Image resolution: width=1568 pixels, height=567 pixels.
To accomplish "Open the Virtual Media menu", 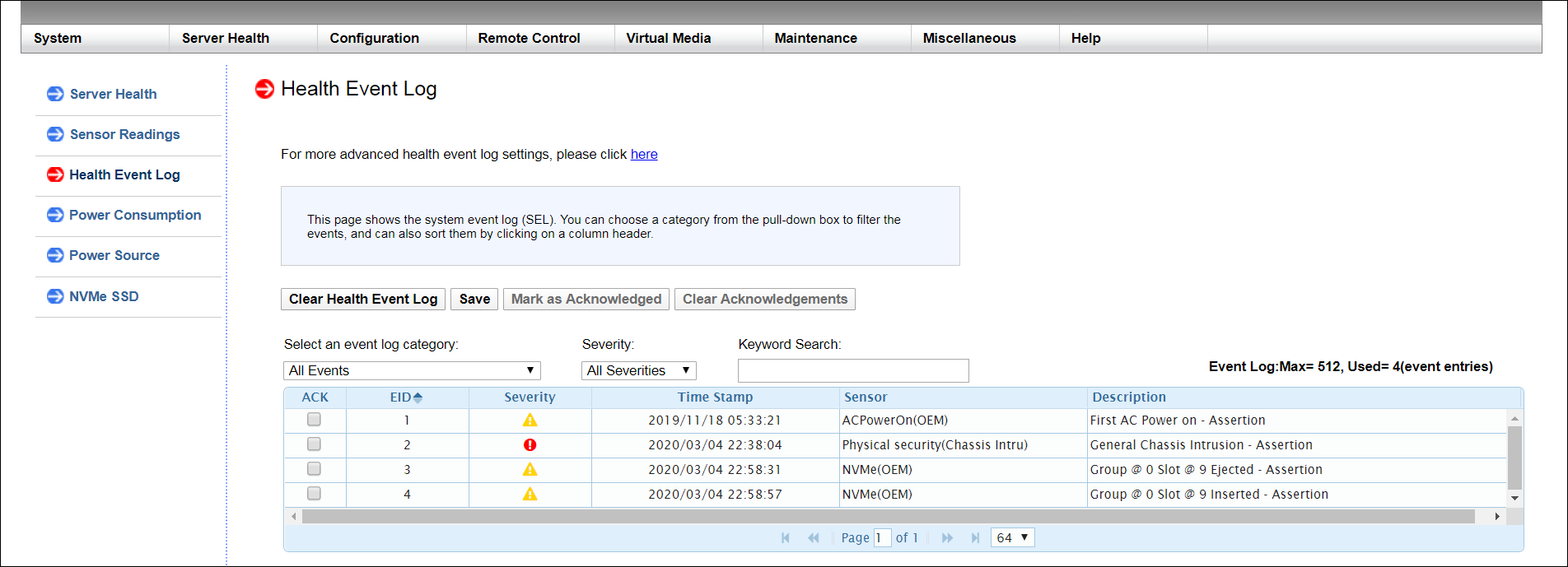I will point(668,39).
